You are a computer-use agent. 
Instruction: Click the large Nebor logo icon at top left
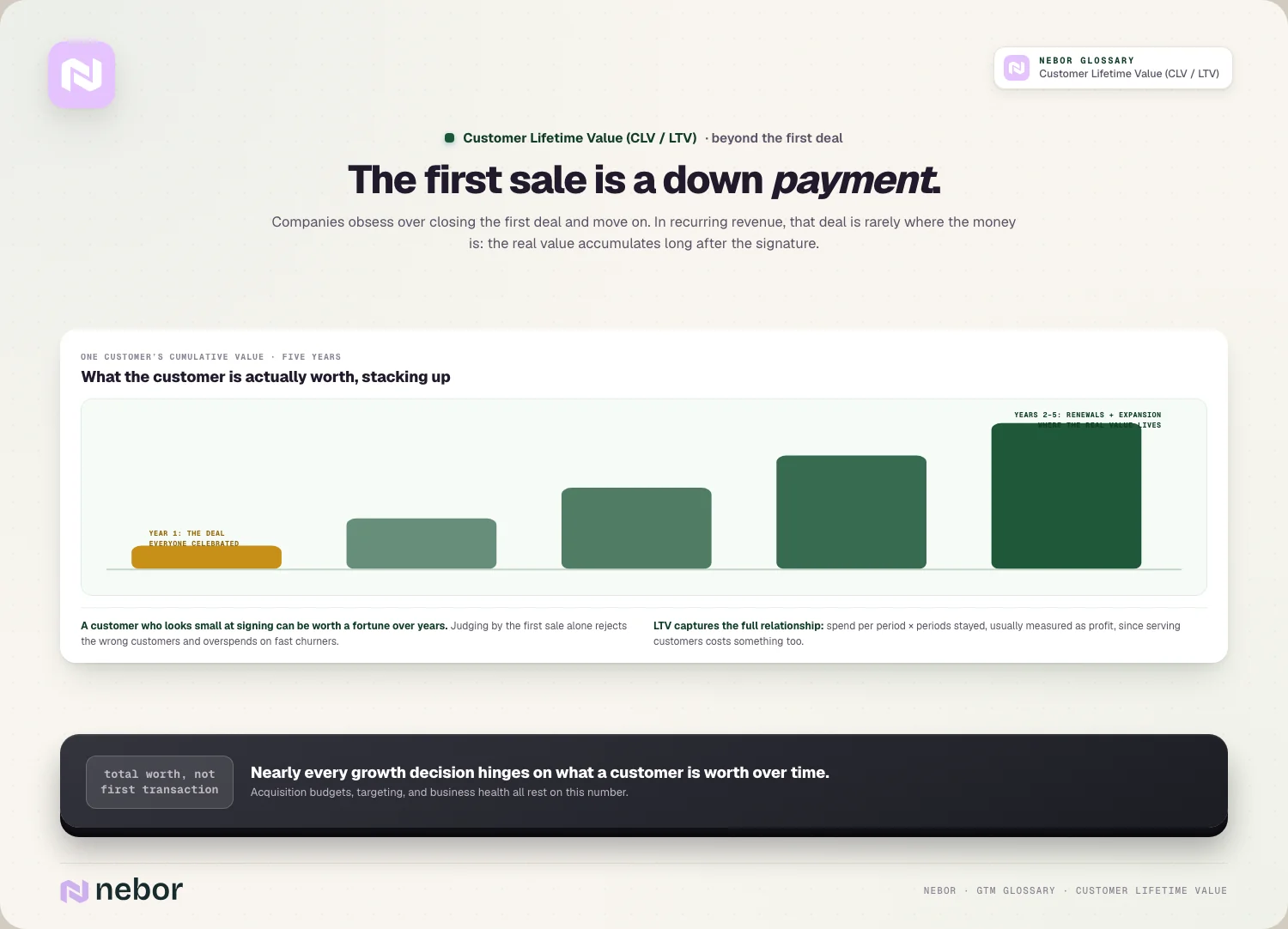82,75
